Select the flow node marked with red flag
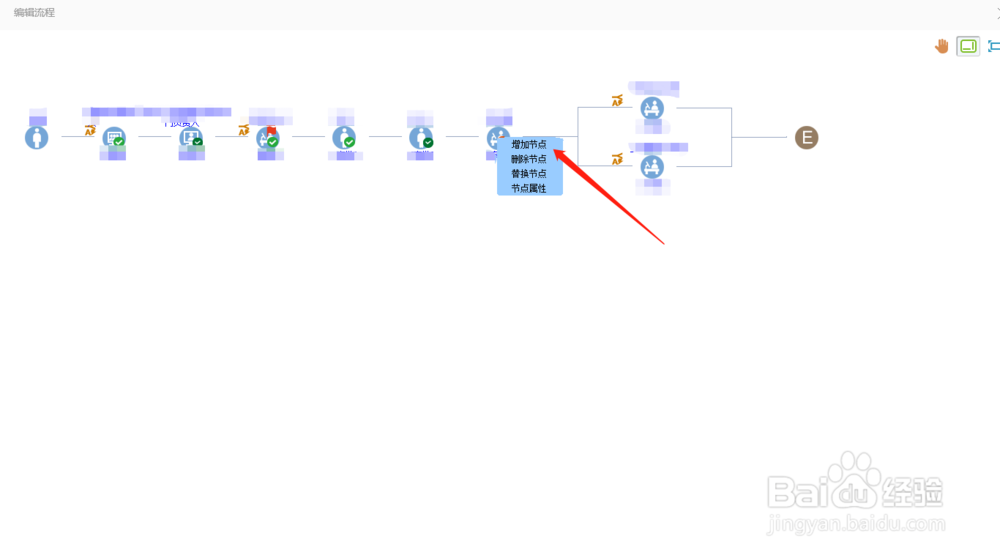Viewport: 1000px width, 558px height. [x=268, y=137]
